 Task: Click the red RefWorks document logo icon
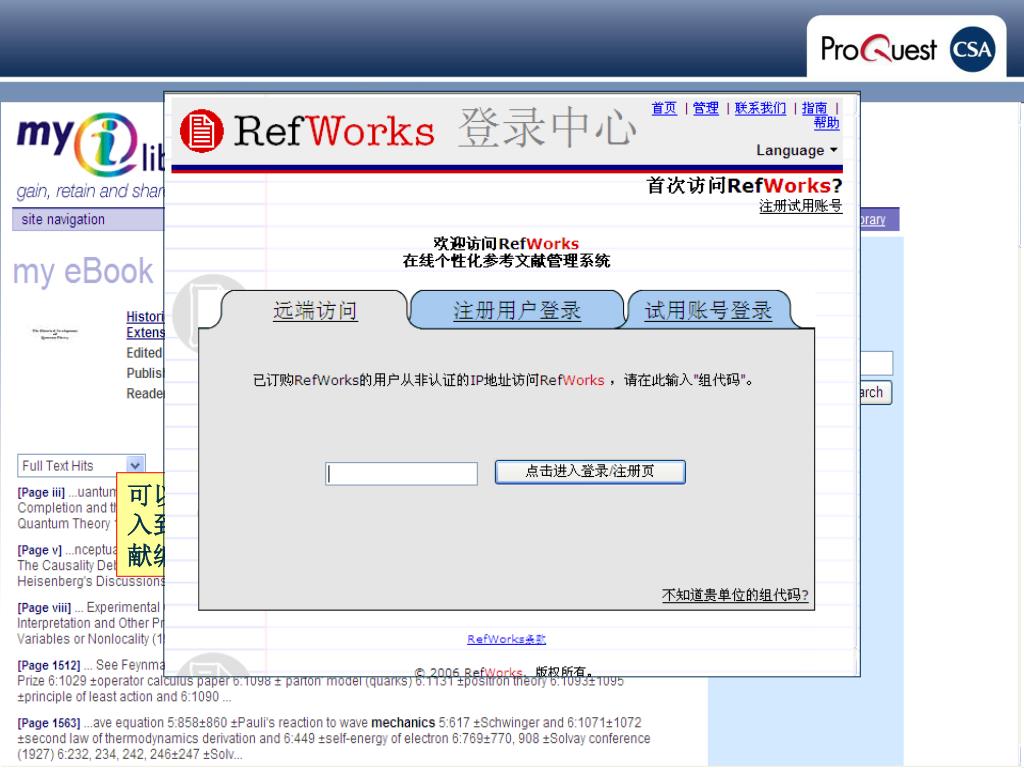click(202, 131)
